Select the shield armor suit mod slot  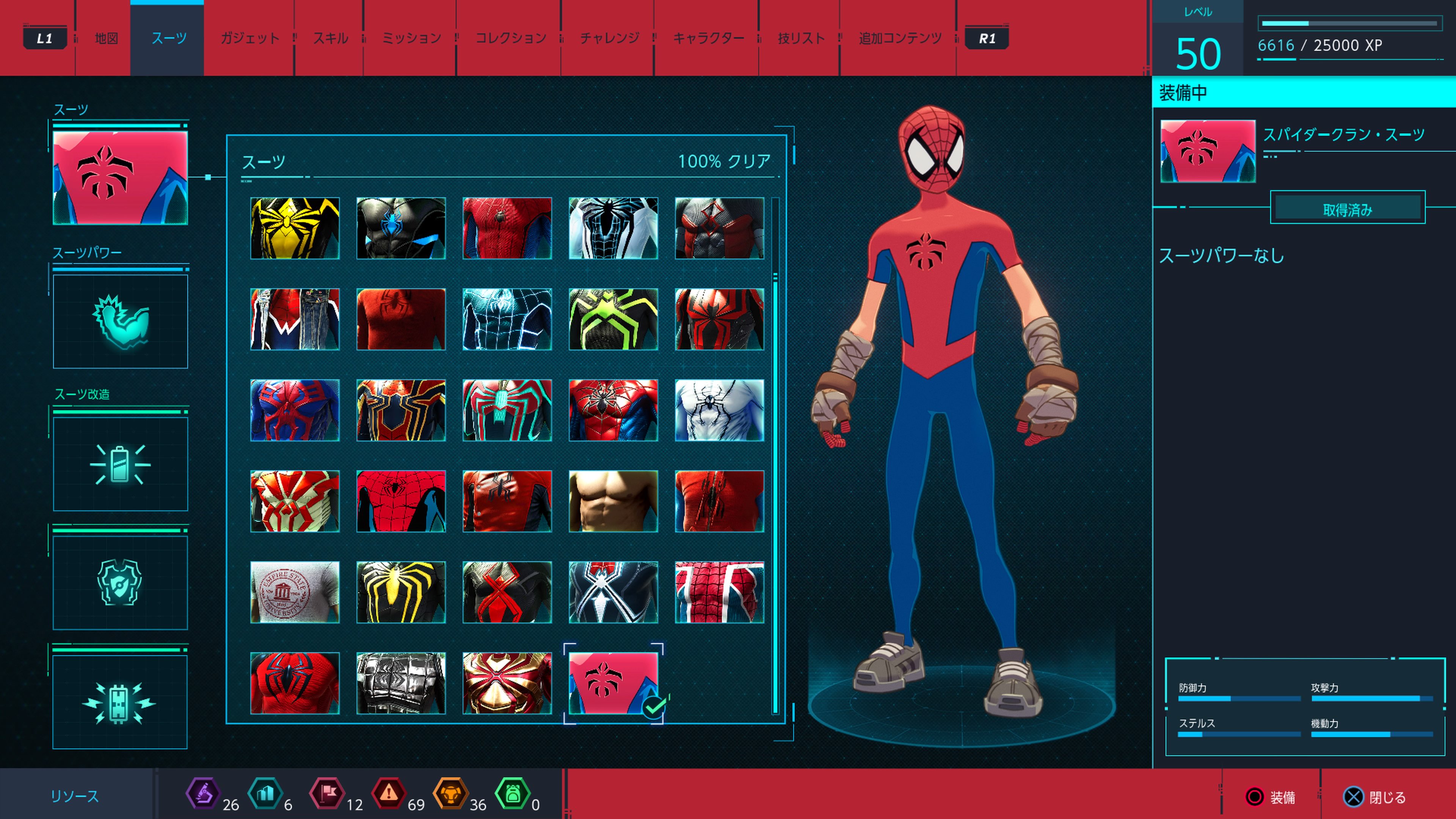pos(121,583)
